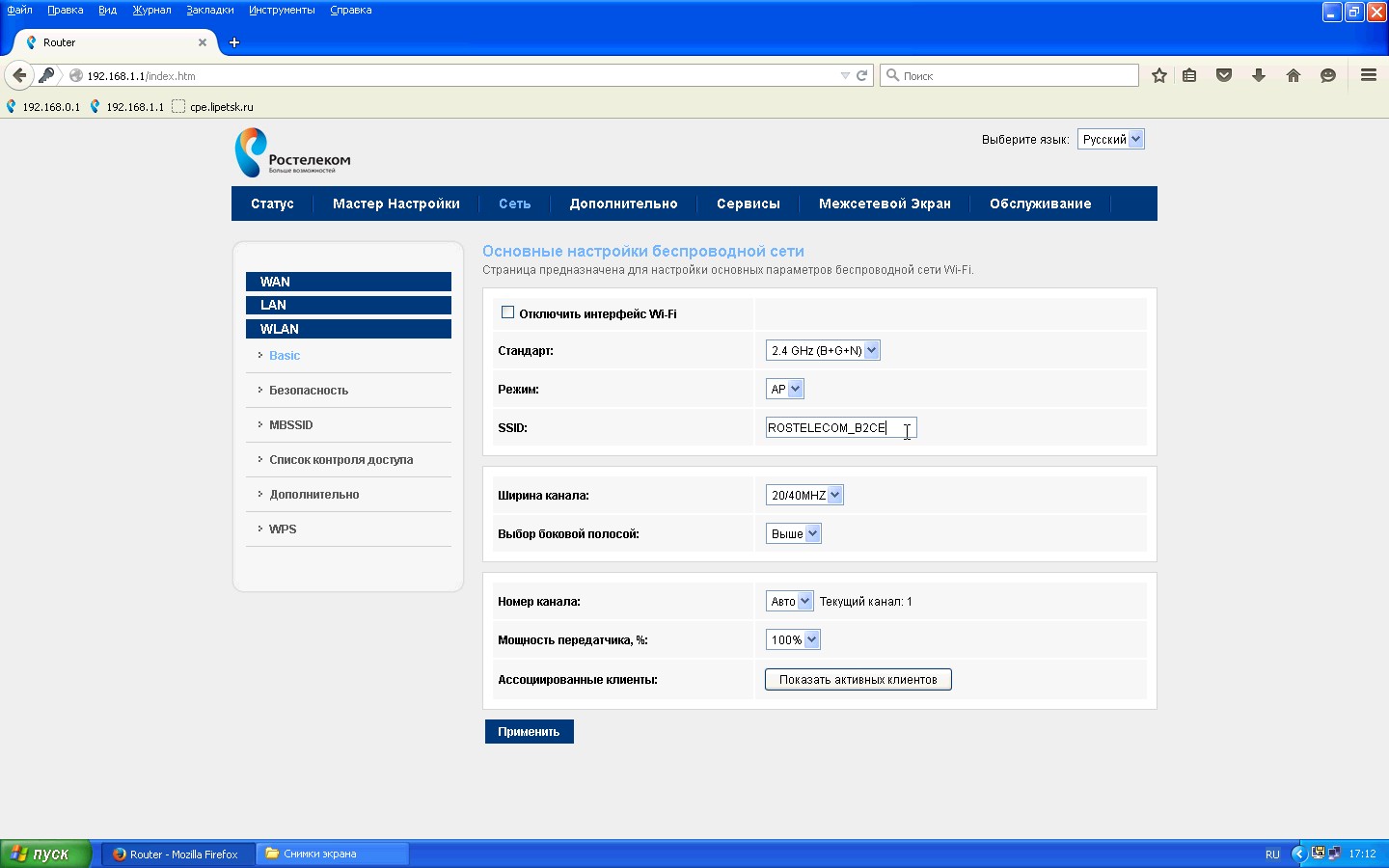Open the Журнал menu
The width and height of the screenshot is (1389, 868).
pyautogui.click(x=151, y=10)
